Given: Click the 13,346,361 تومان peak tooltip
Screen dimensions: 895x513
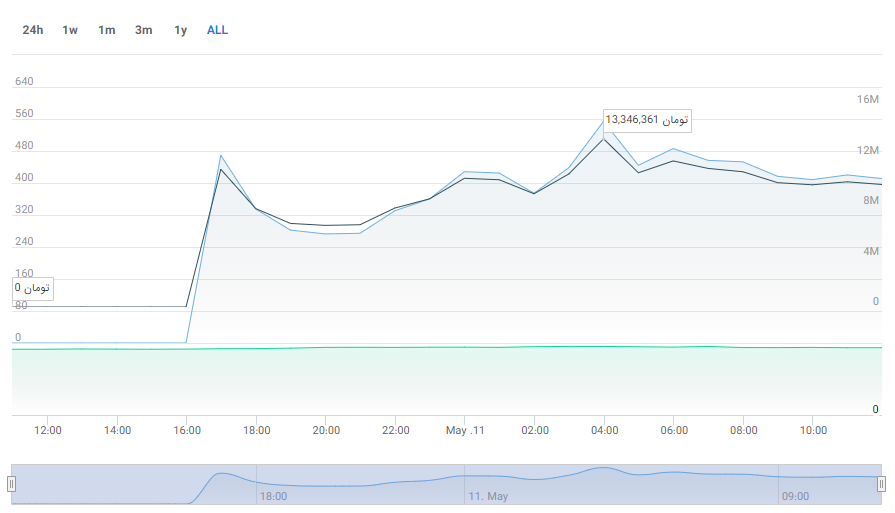Looking at the screenshot, I should click(646, 120).
